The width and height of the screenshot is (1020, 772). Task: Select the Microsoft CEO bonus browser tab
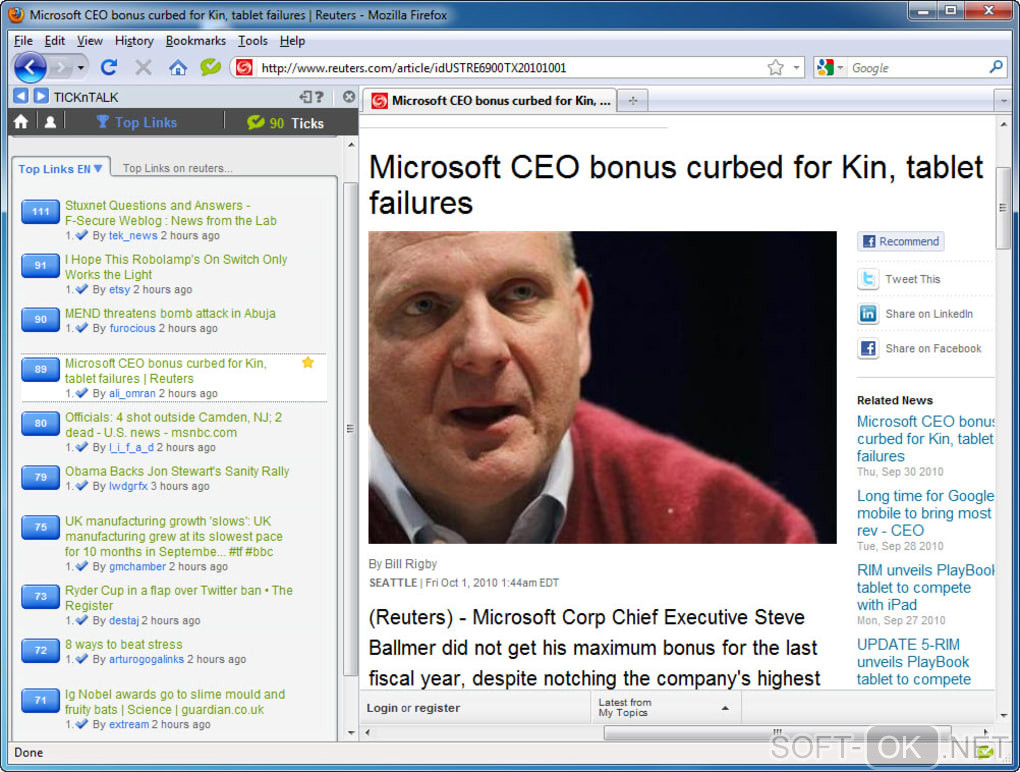(489, 100)
